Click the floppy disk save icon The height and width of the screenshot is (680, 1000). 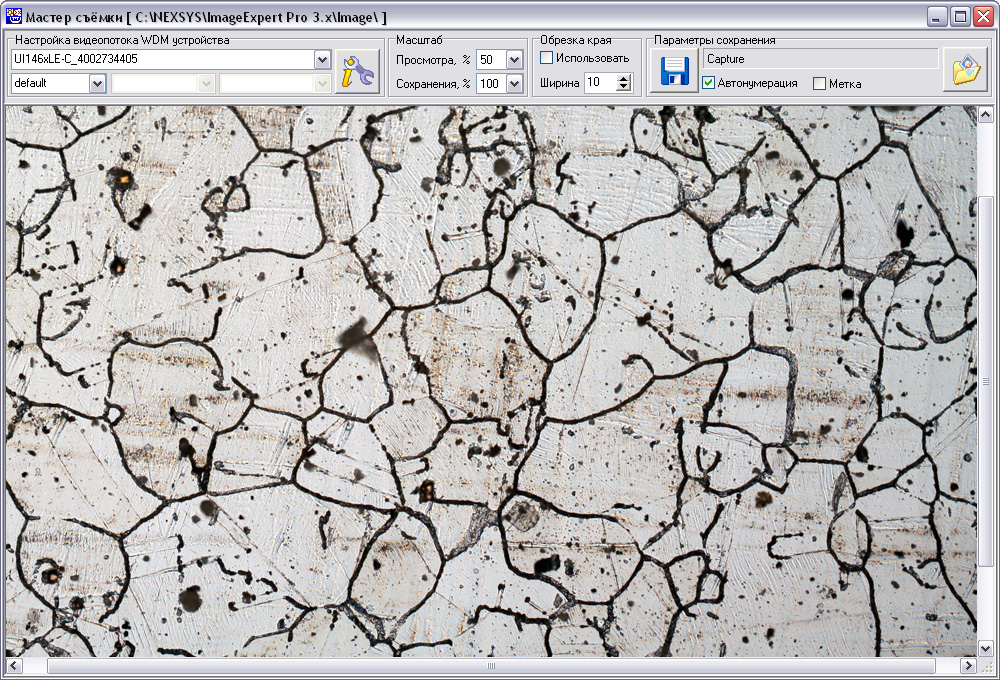coord(674,71)
